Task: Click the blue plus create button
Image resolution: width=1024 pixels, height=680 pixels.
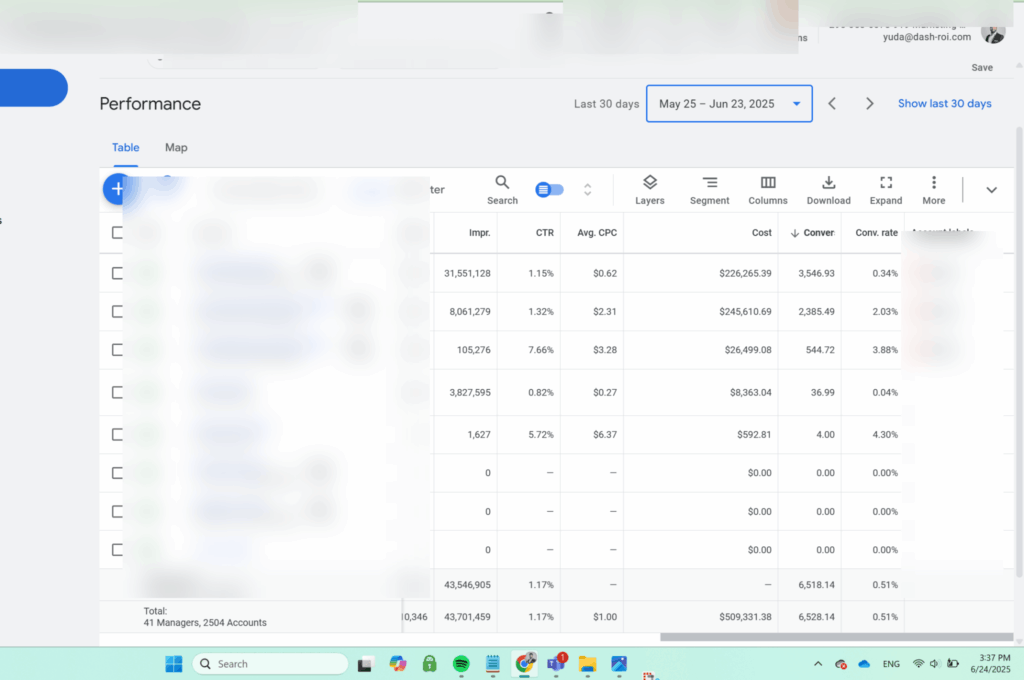Action: (x=117, y=188)
